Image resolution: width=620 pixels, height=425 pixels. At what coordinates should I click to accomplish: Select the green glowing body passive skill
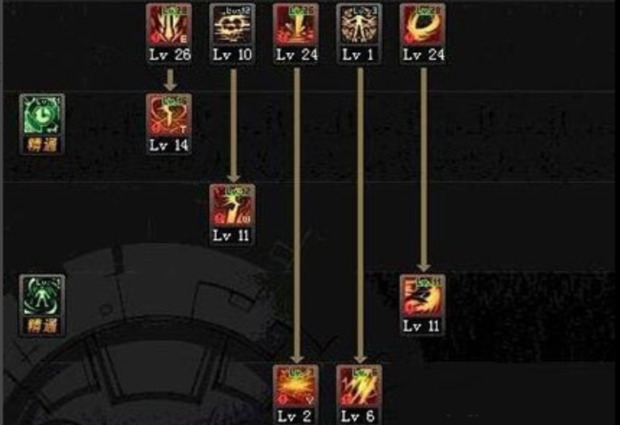tap(42, 296)
